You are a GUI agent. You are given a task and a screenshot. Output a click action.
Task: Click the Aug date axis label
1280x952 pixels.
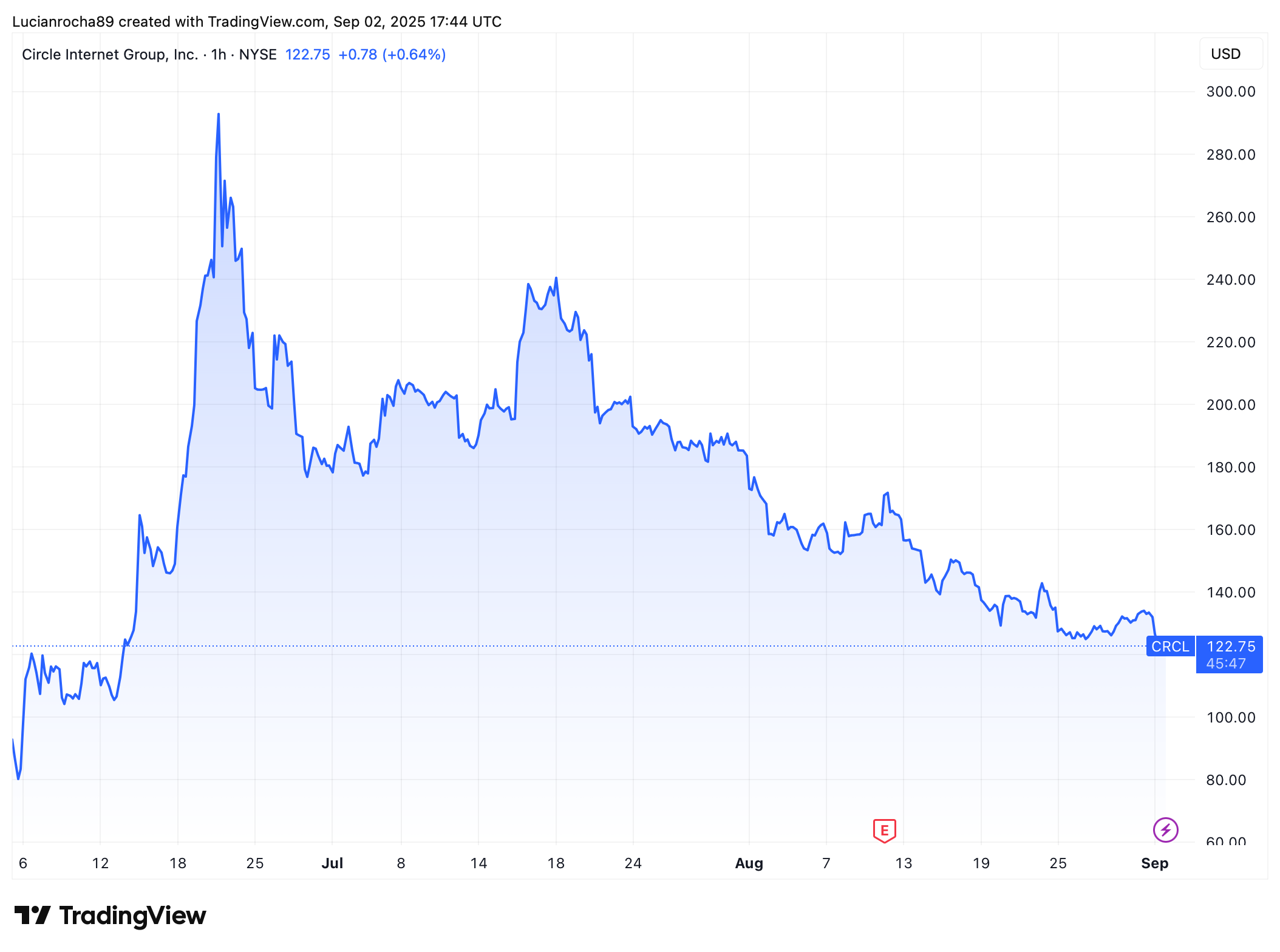(x=749, y=863)
